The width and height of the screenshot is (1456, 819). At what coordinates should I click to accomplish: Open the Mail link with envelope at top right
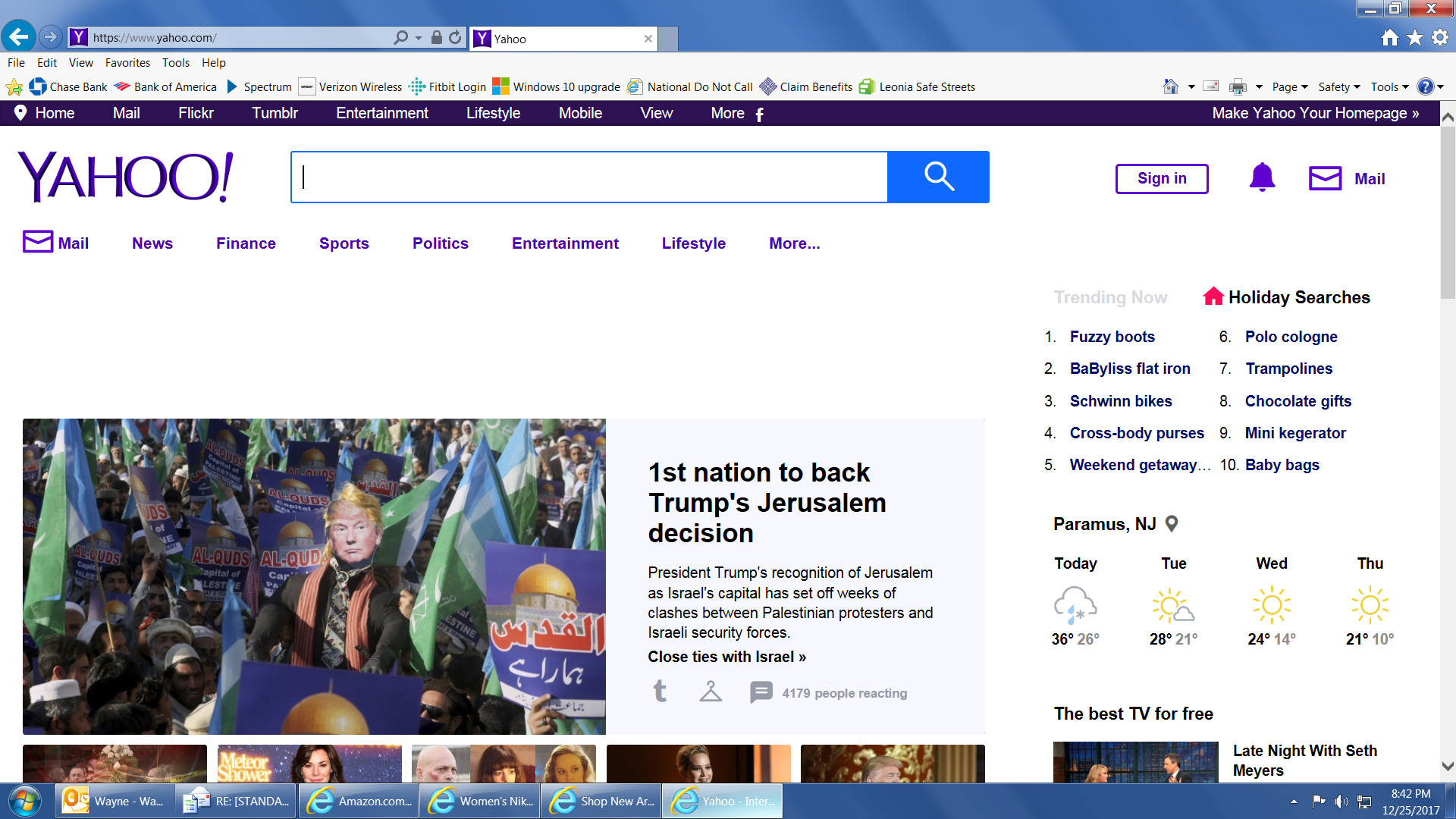tap(1348, 179)
